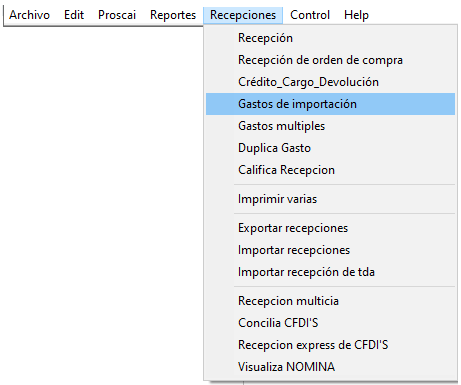
Task: Collapse the Recepciones menu
Action: click(x=243, y=15)
